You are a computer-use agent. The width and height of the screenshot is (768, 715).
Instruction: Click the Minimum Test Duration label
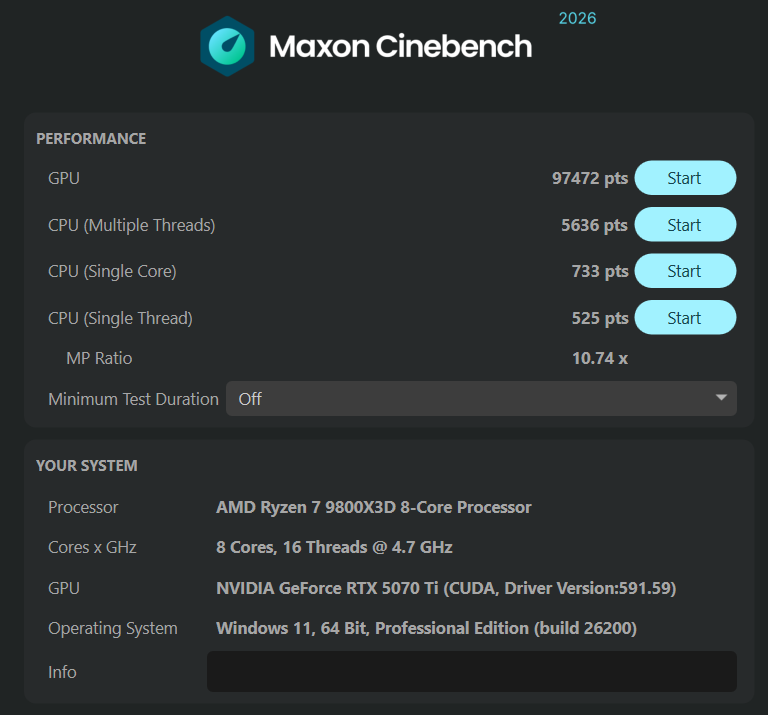click(133, 399)
